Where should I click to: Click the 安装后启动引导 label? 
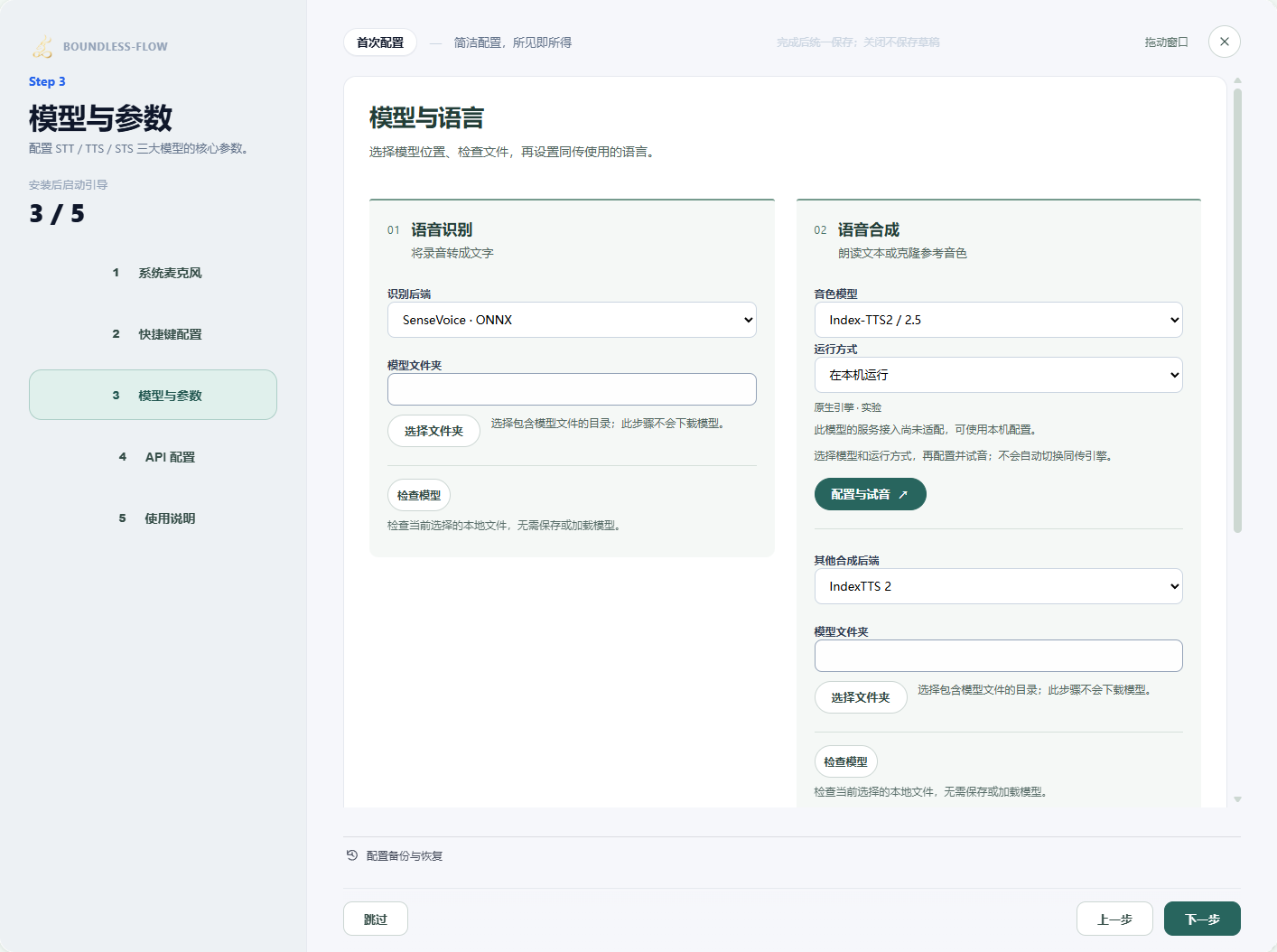tap(68, 184)
